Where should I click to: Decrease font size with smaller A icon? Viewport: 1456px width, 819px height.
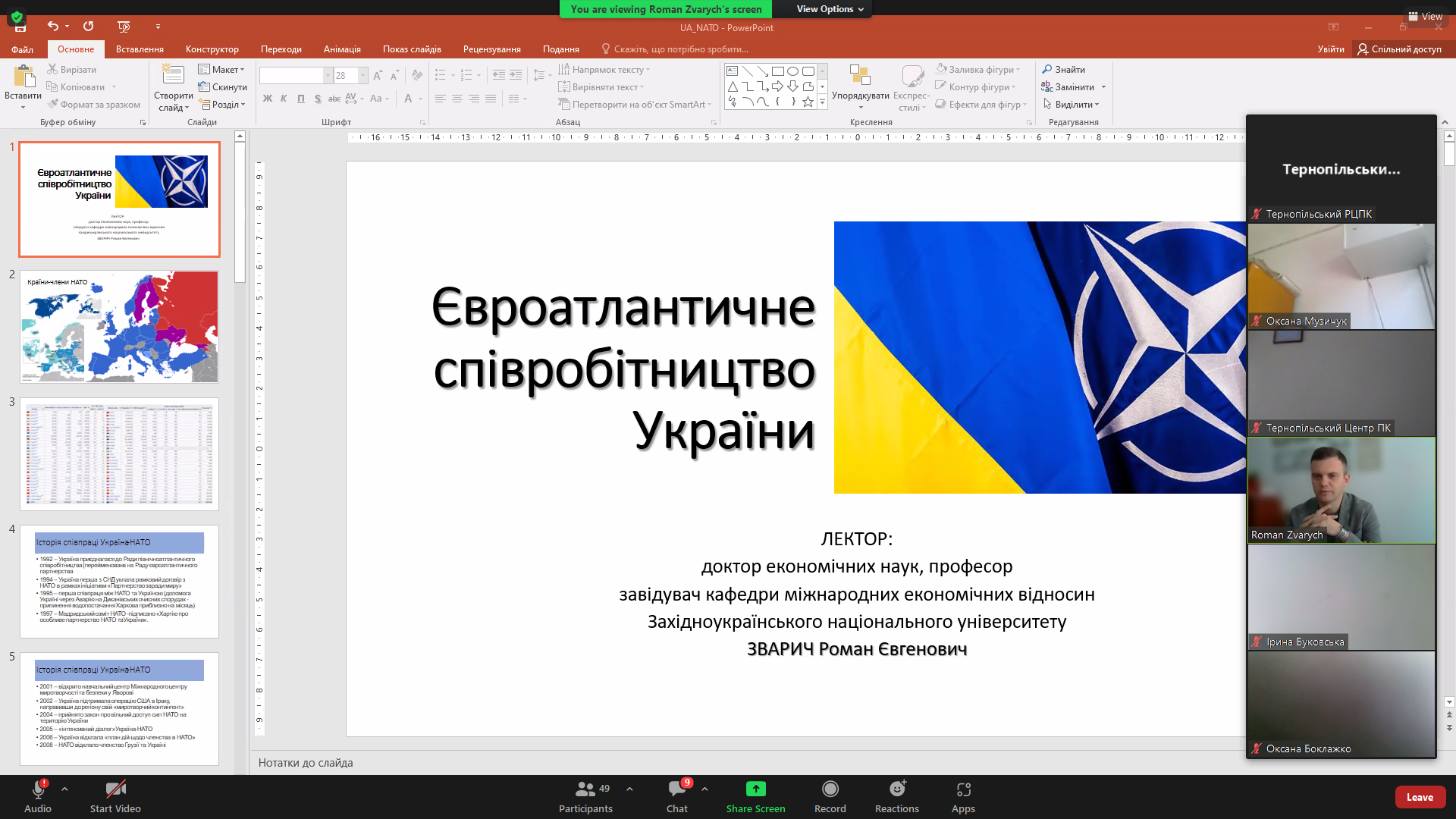[394, 76]
